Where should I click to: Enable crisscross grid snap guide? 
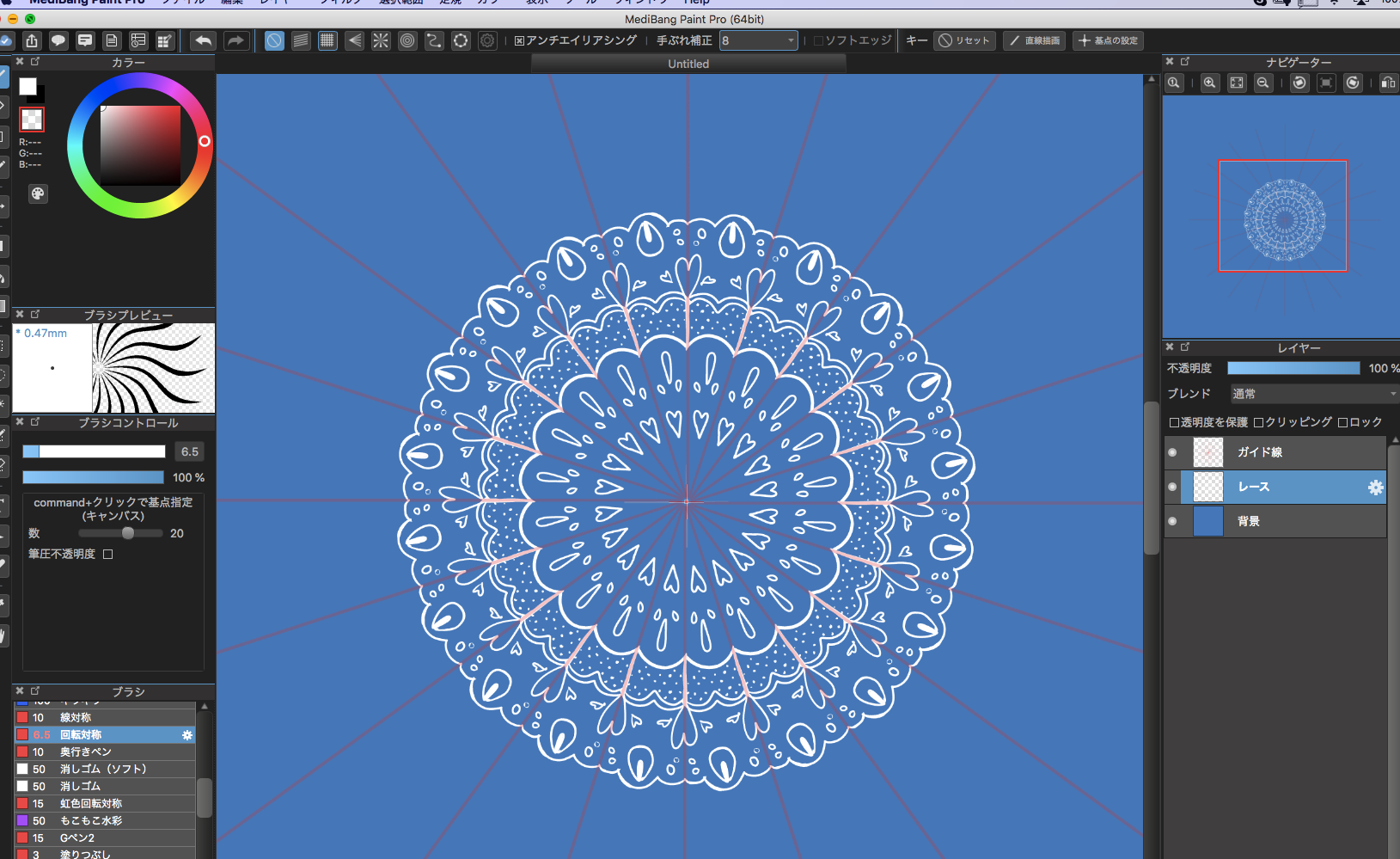click(327, 40)
